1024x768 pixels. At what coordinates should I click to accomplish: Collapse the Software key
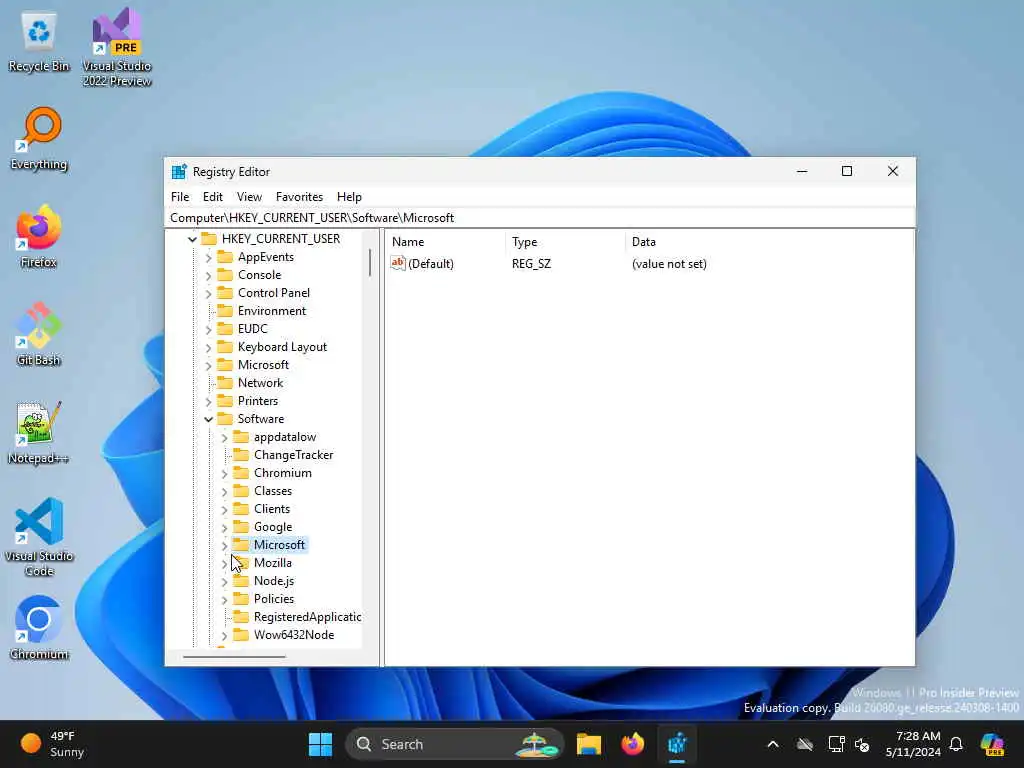(x=208, y=419)
